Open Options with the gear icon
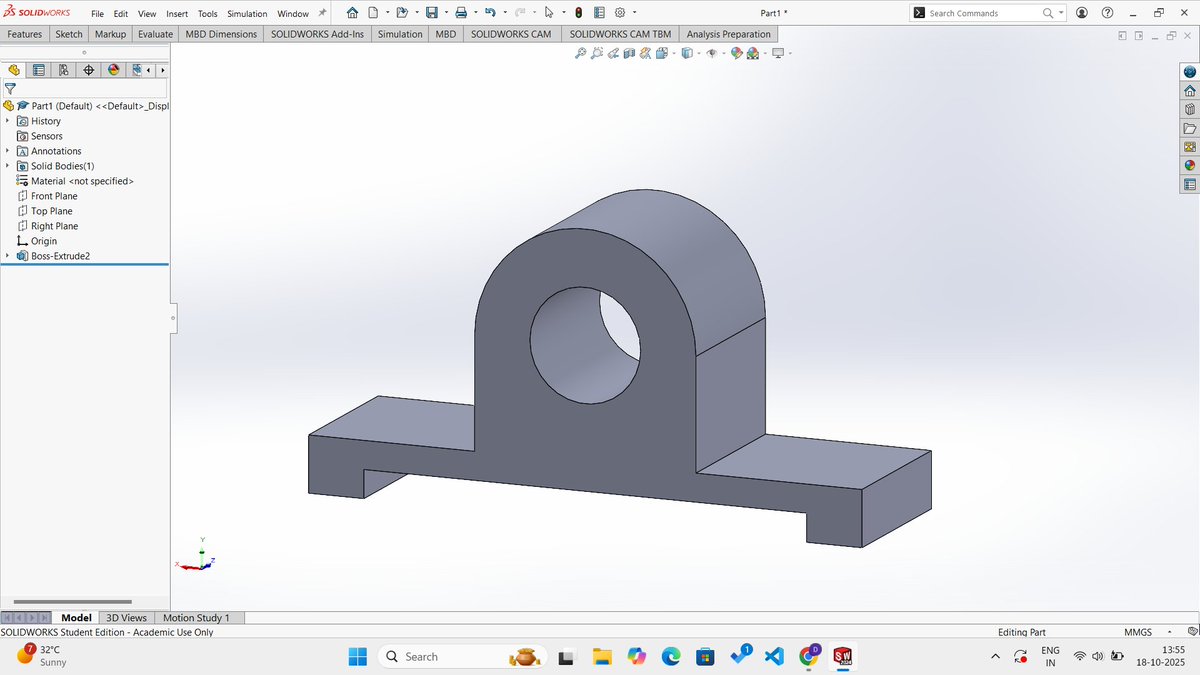The image size is (1200, 675). [x=620, y=13]
